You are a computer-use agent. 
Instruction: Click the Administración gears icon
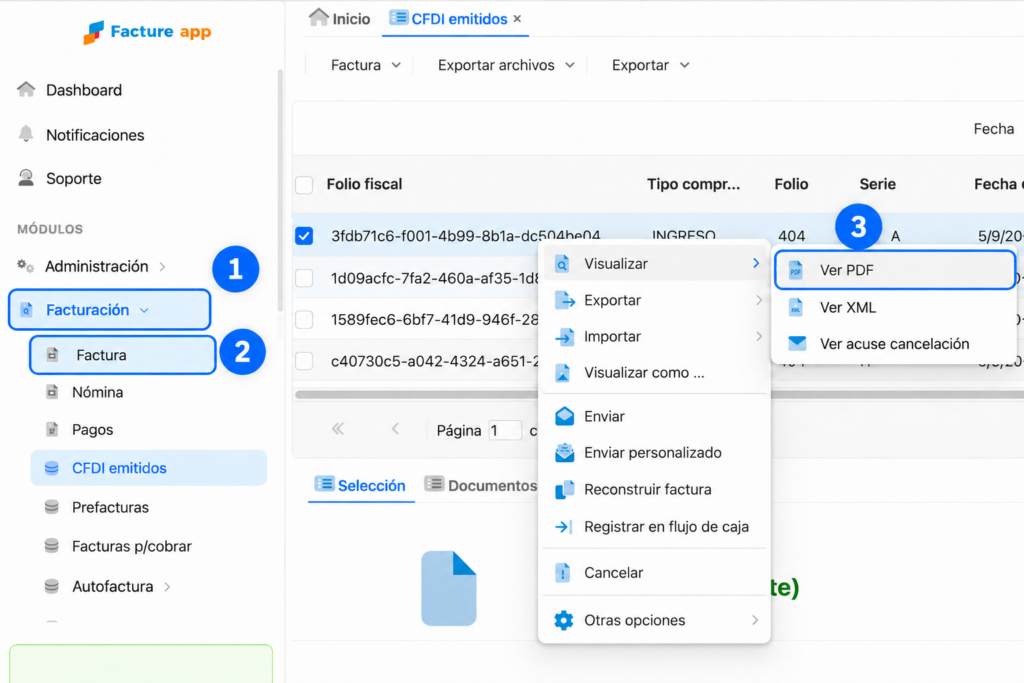[x=25, y=265]
